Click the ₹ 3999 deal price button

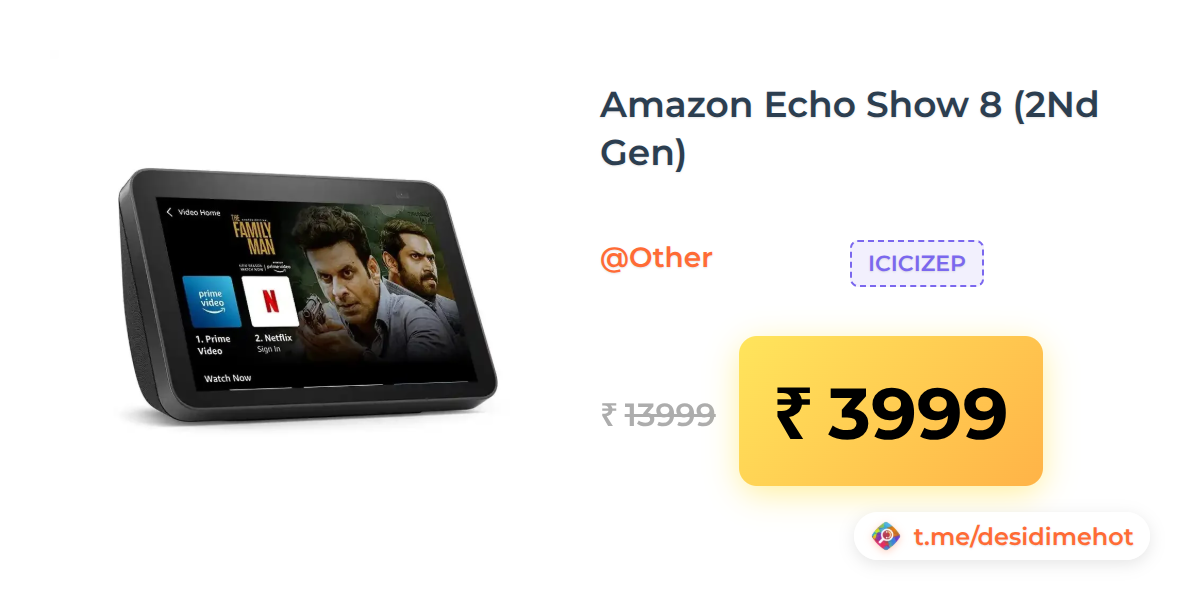[891, 411]
